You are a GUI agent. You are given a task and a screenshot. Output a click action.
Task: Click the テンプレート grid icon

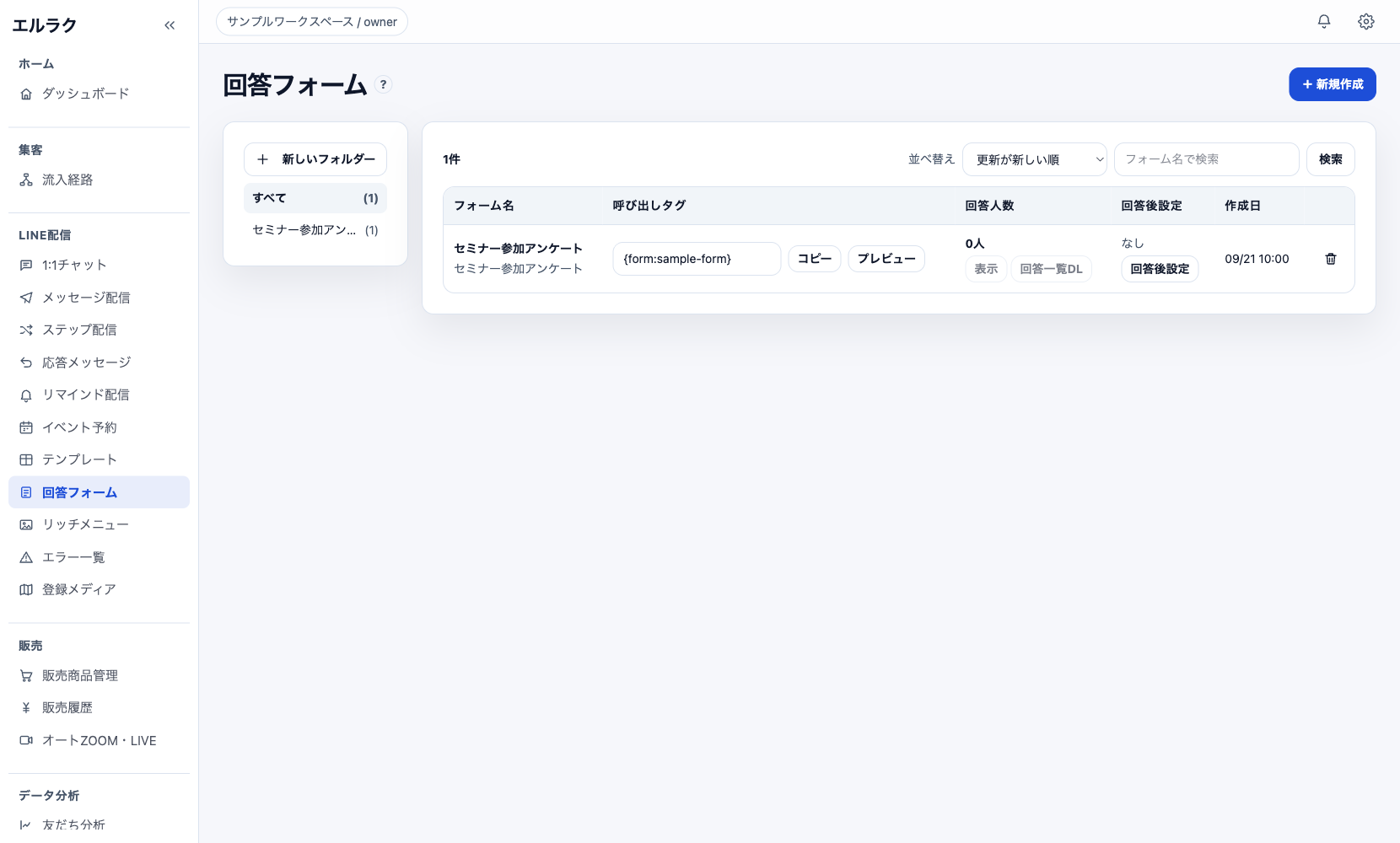pos(26,459)
